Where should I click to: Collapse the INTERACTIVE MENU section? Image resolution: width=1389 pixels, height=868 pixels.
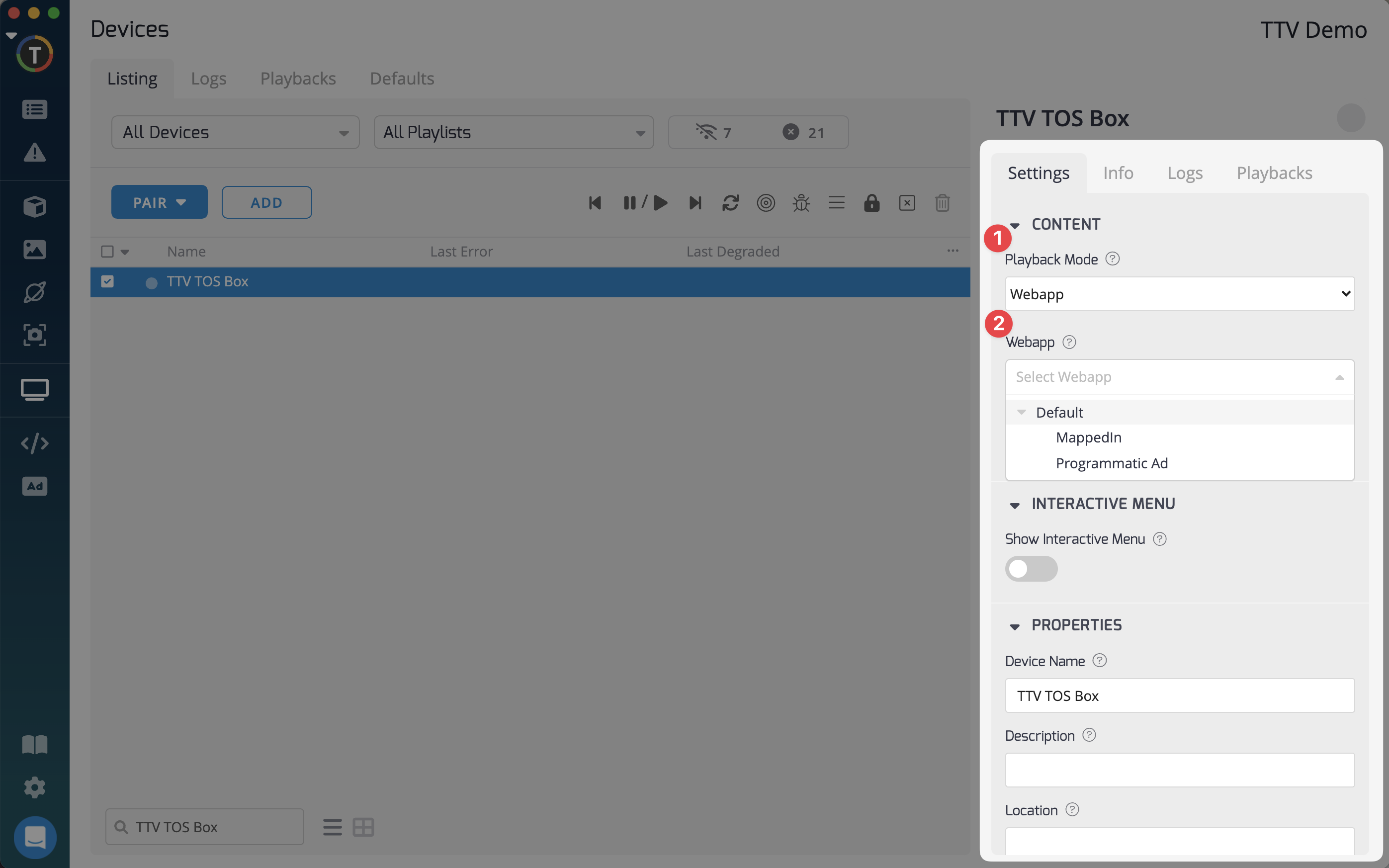pos(1015,505)
